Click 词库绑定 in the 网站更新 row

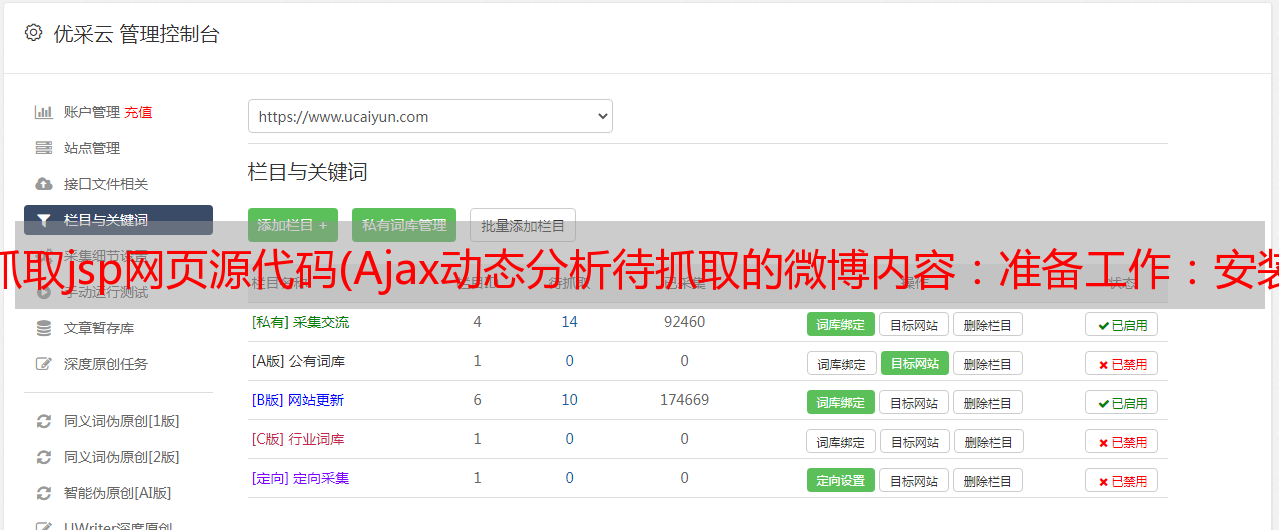(841, 402)
